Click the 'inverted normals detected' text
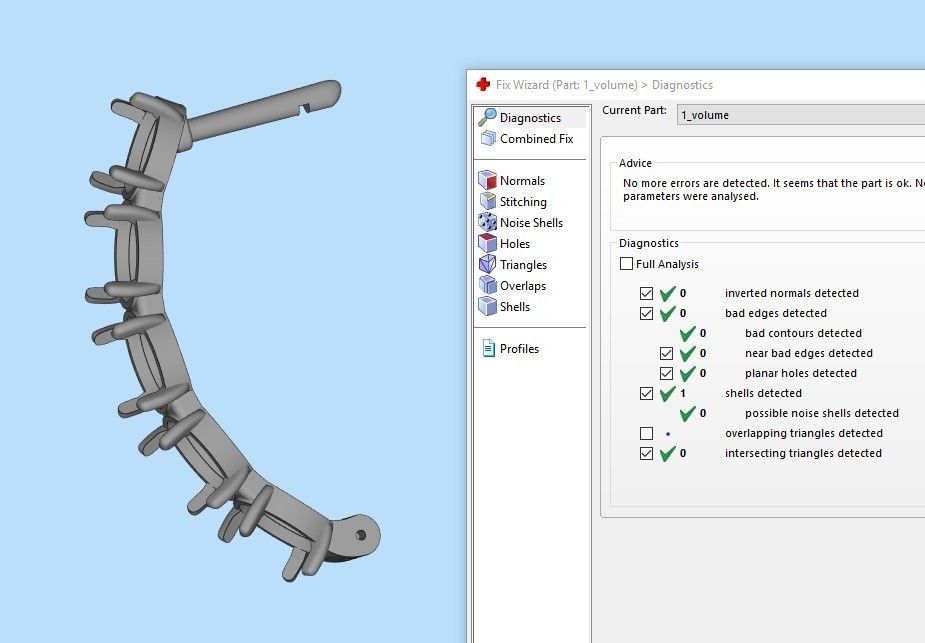The image size is (925, 643). coord(792,293)
